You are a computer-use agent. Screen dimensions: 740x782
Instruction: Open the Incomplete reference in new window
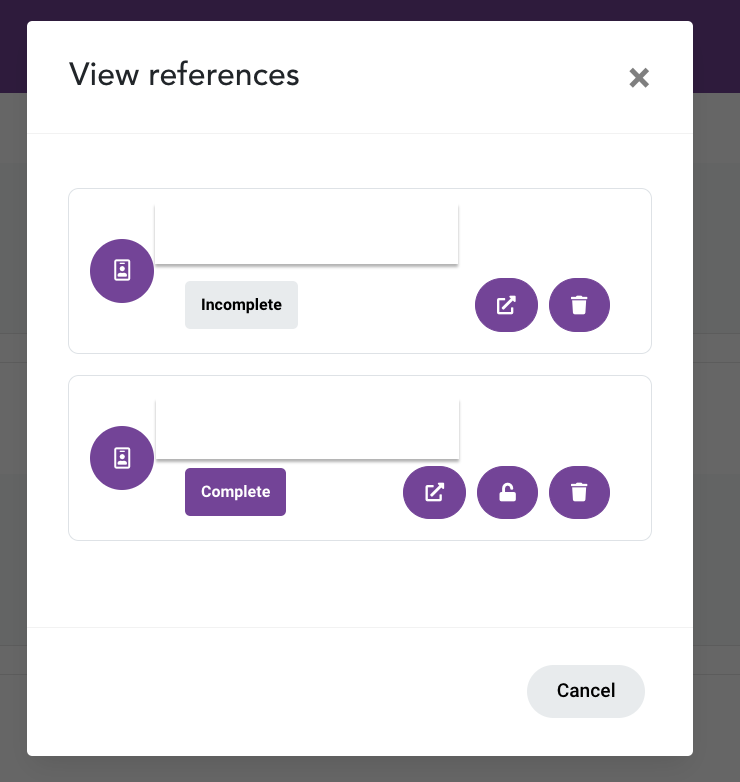[x=506, y=305]
